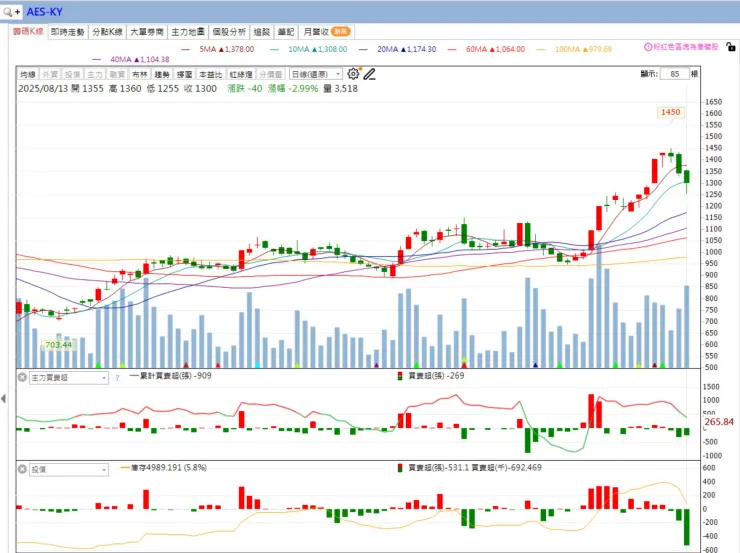Switch to the 主力地圖 tab

click(188, 32)
